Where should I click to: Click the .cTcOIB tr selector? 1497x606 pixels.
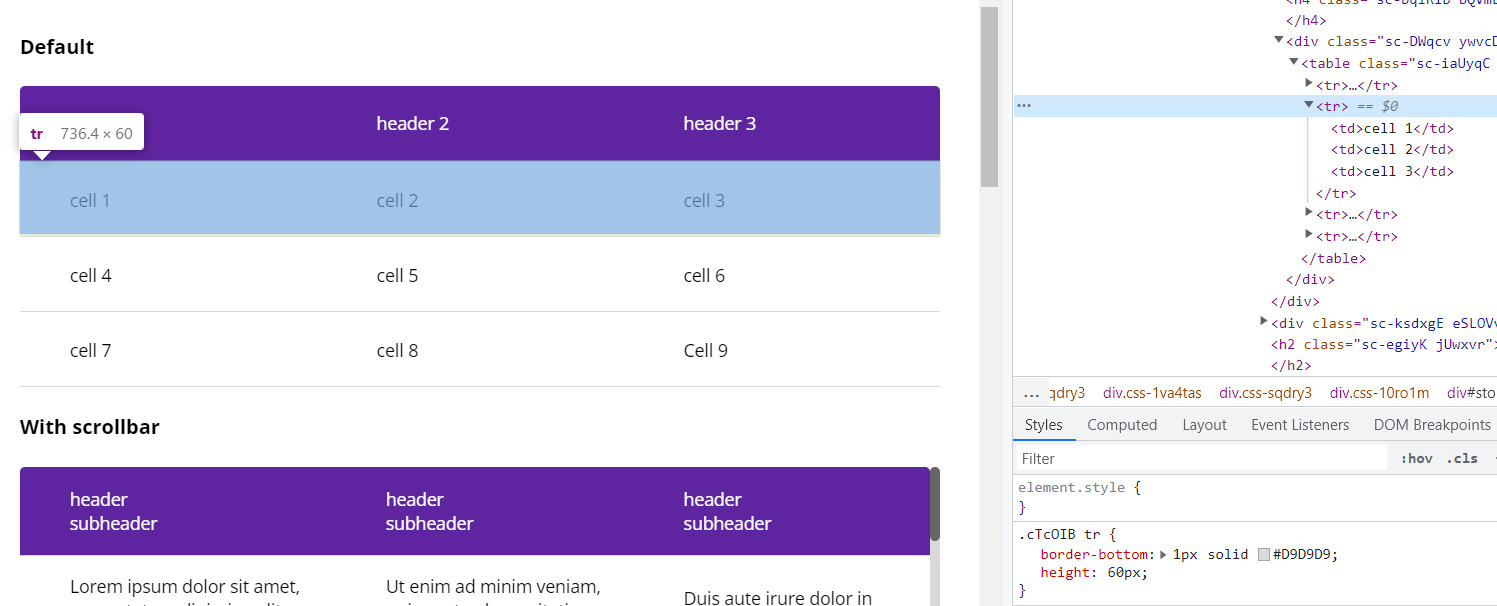(1059, 535)
